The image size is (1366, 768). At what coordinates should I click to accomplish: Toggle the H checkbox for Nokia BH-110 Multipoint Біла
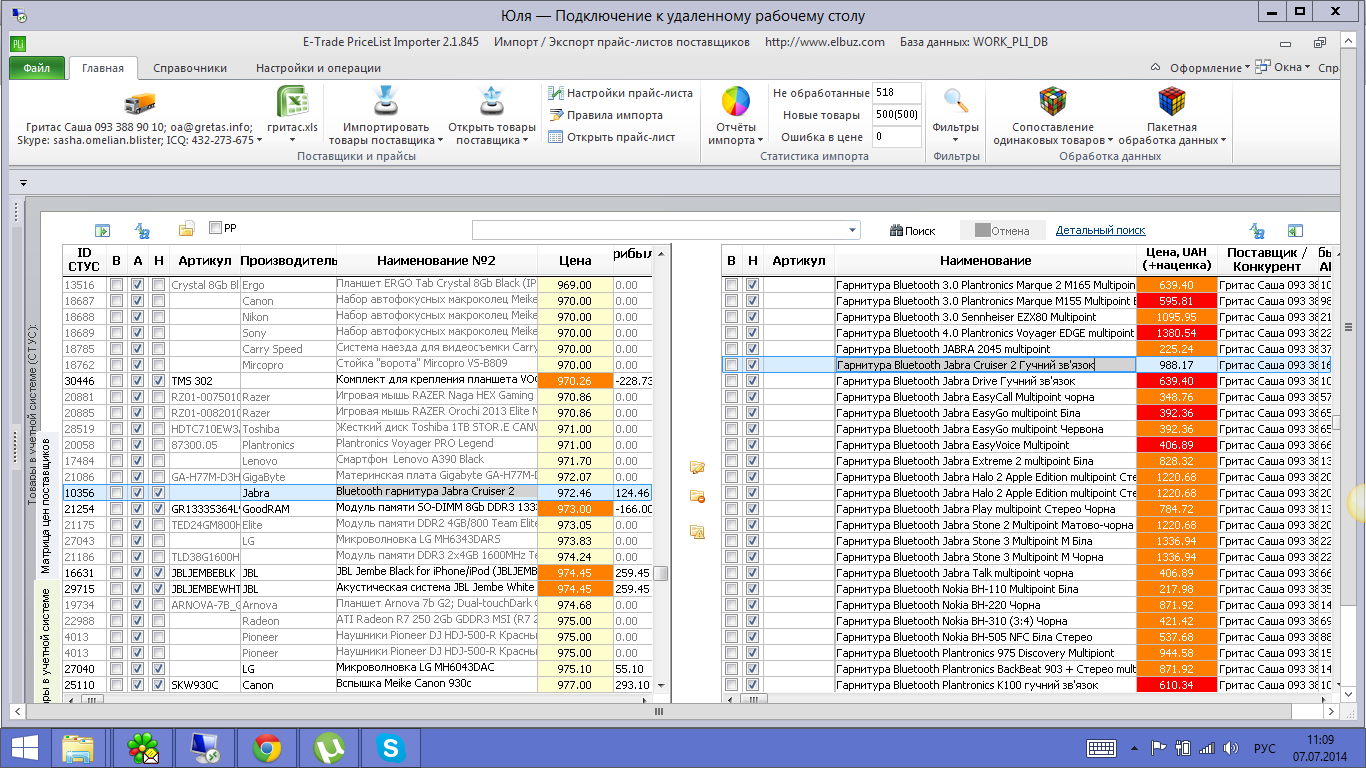pos(752,589)
